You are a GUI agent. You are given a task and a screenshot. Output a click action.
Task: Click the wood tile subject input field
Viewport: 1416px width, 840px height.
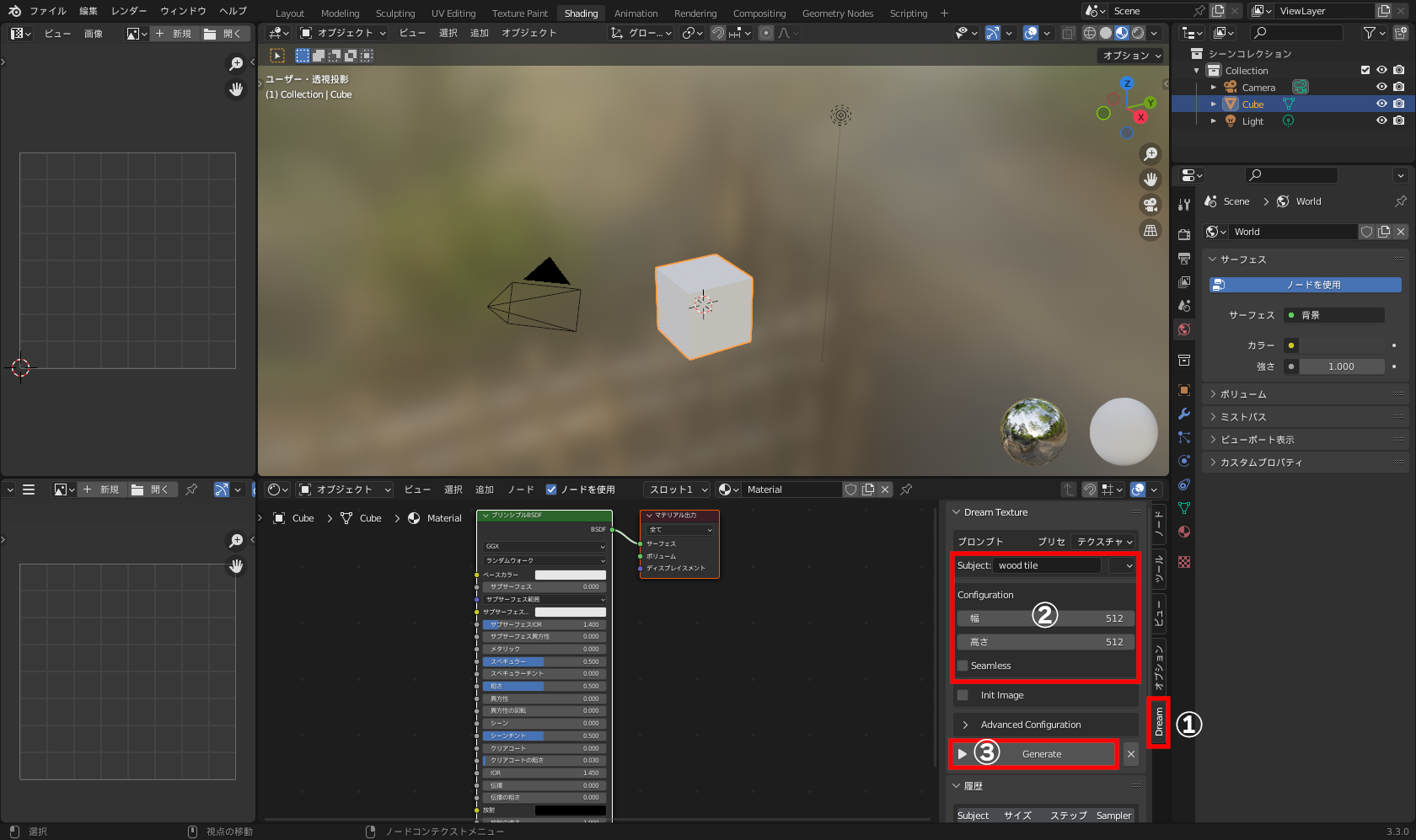1045,565
